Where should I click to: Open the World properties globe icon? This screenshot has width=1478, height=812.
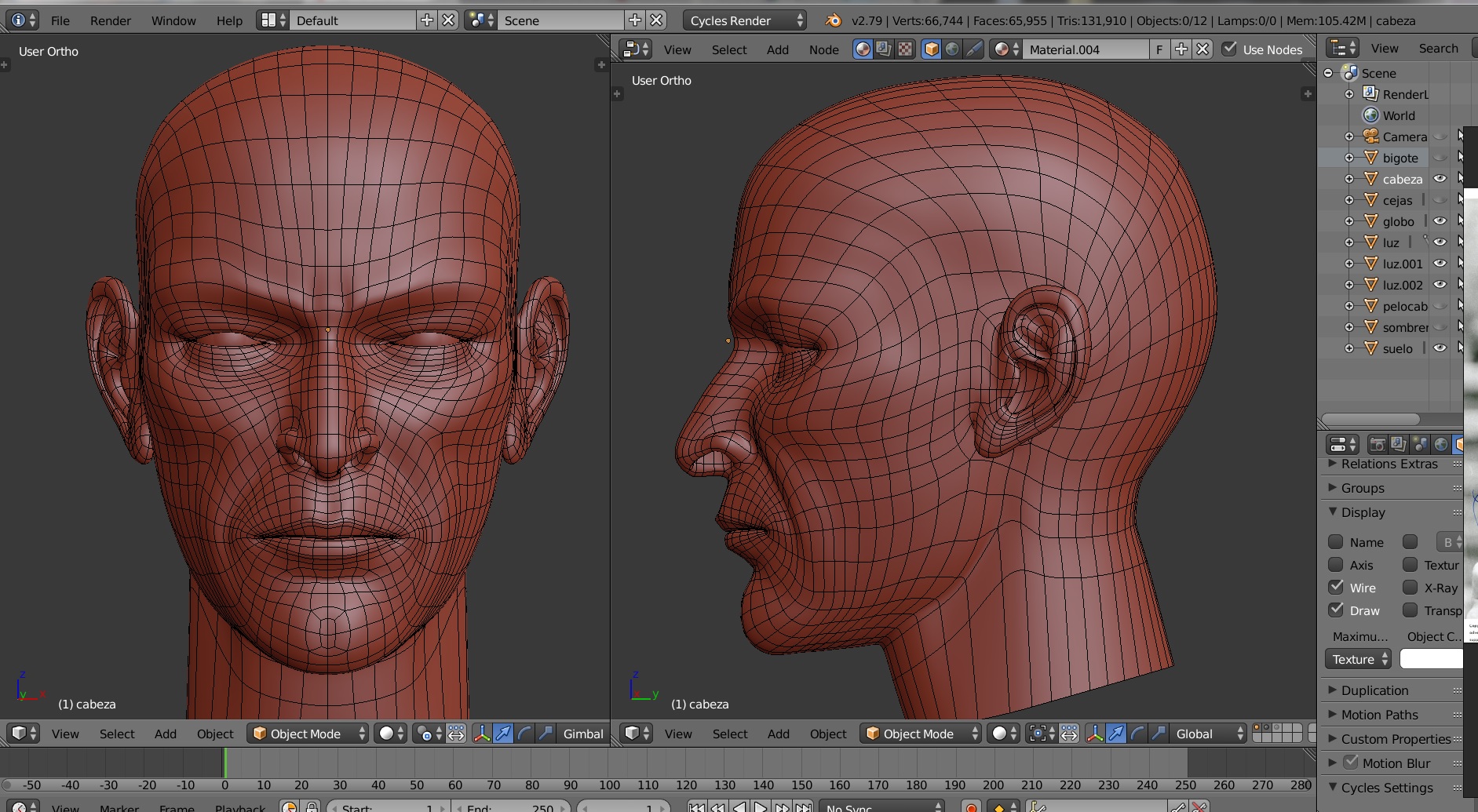click(1441, 445)
